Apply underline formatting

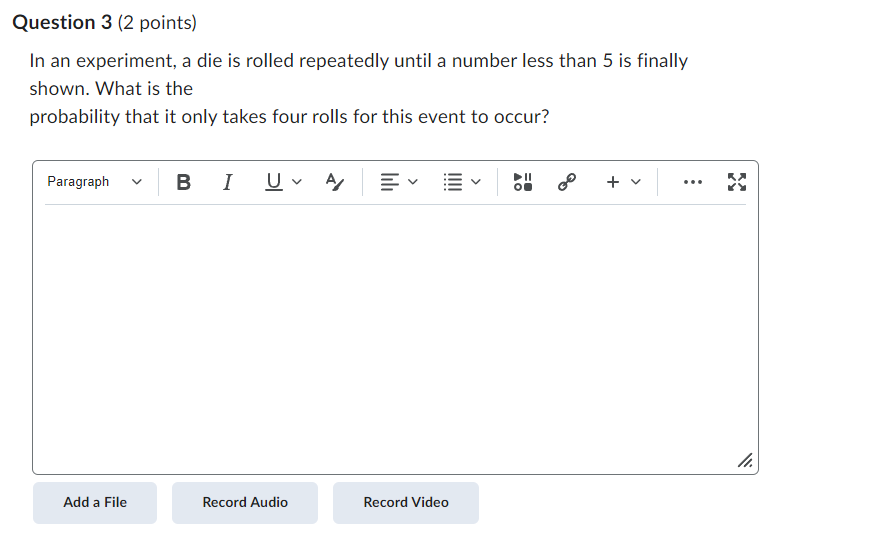274,182
